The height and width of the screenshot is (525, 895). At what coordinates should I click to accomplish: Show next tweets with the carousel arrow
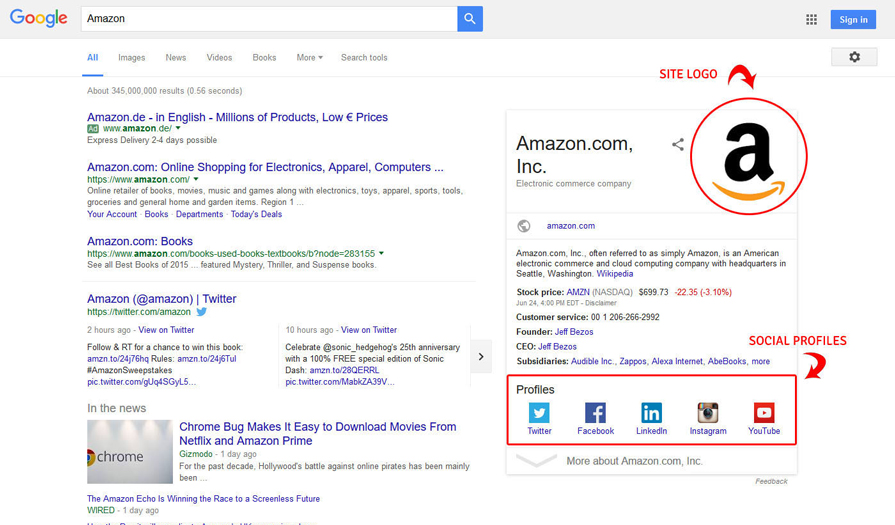tap(481, 356)
